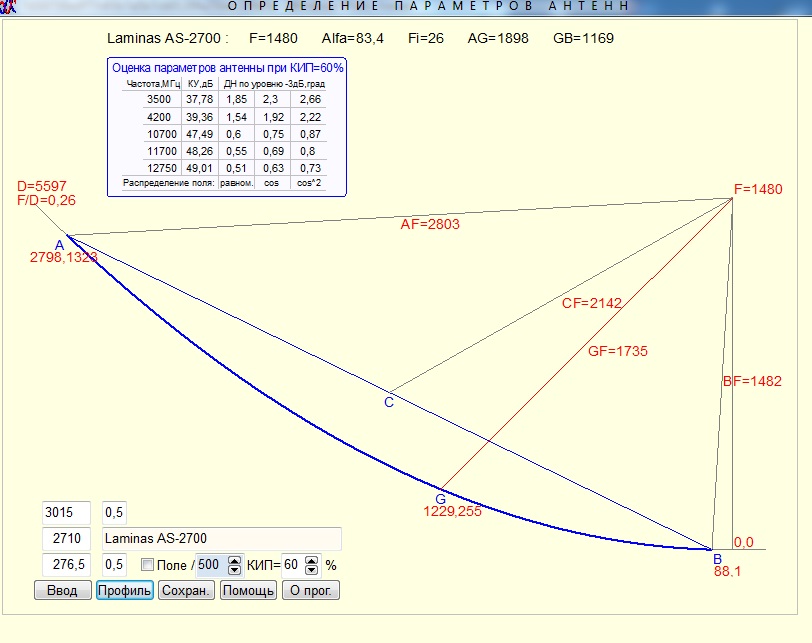Viewport: 812px width, 643px height.
Task: Click the D=5597 label
Action: point(41,186)
